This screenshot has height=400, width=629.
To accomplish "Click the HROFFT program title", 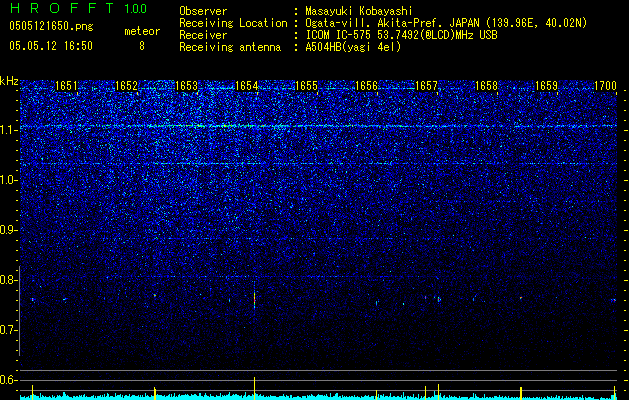I will click(x=62, y=8).
